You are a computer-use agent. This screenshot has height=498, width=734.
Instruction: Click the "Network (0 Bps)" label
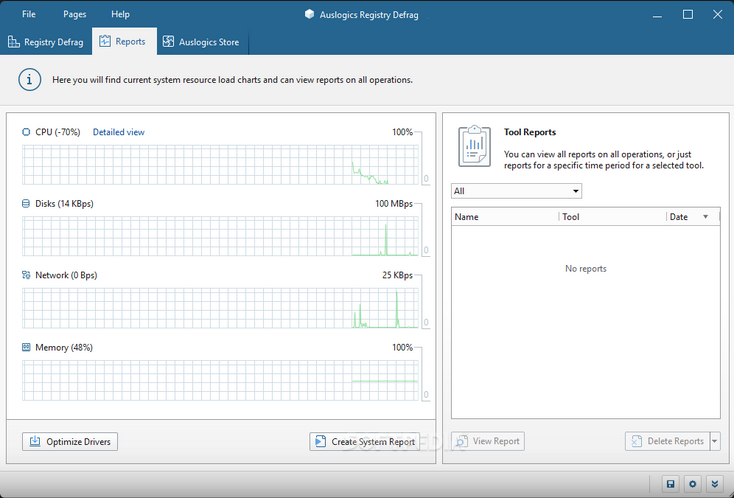pos(66,275)
